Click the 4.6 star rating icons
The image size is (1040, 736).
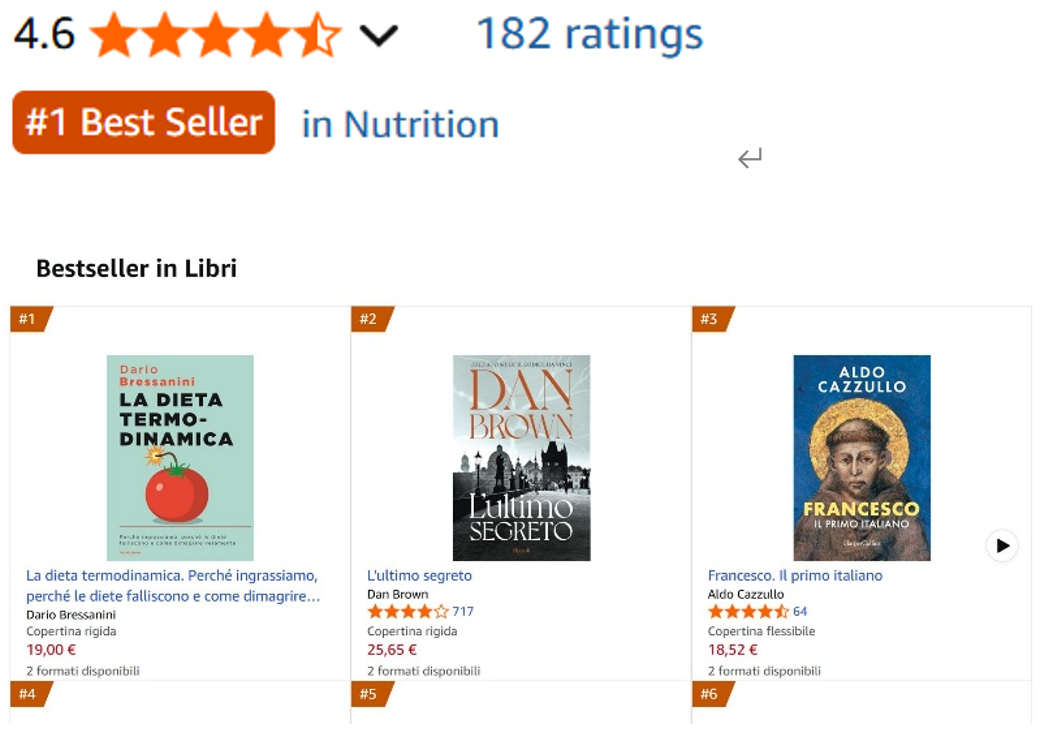(x=215, y=36)
